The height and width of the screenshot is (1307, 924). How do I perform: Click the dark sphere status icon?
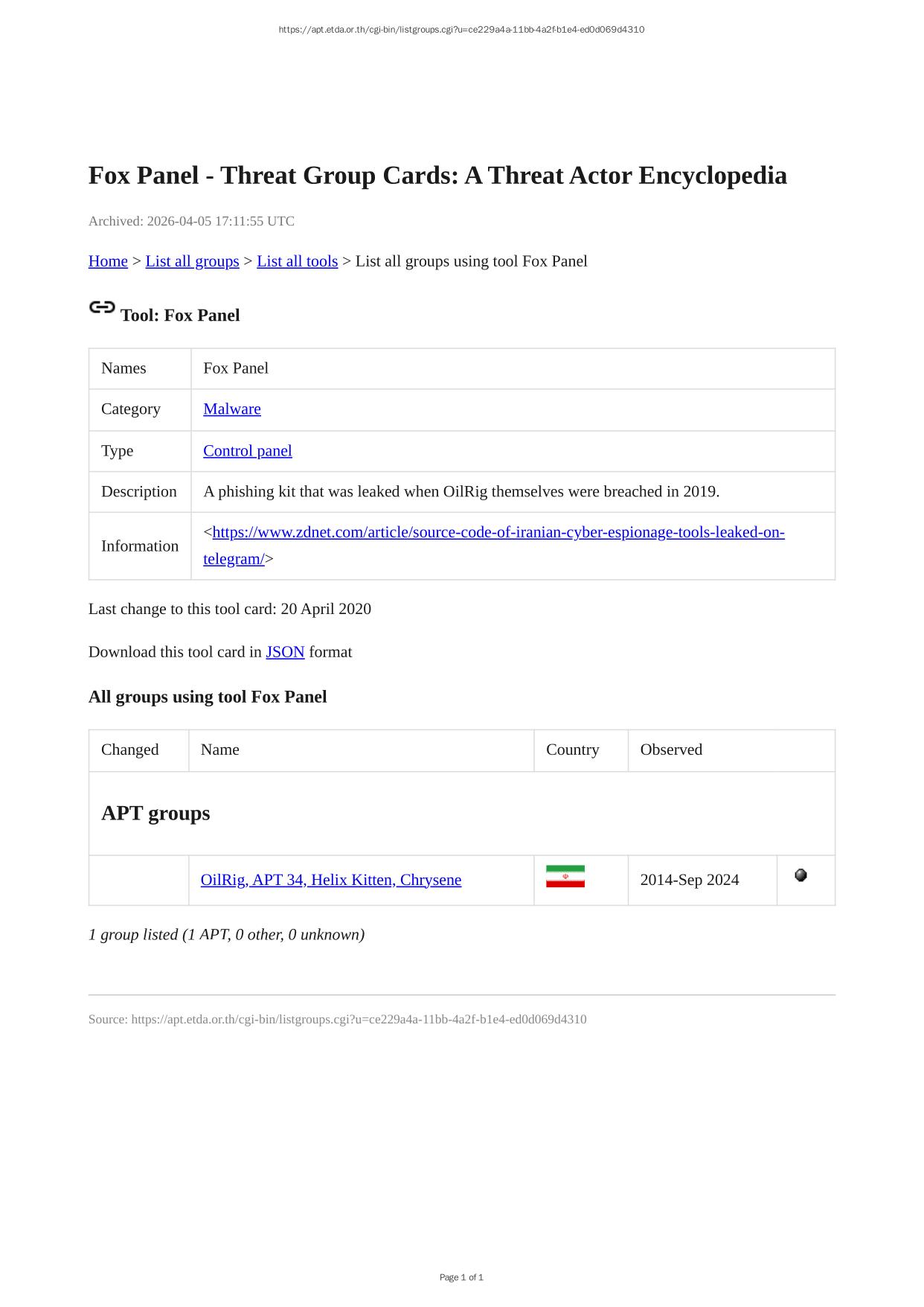pos(801,875)
